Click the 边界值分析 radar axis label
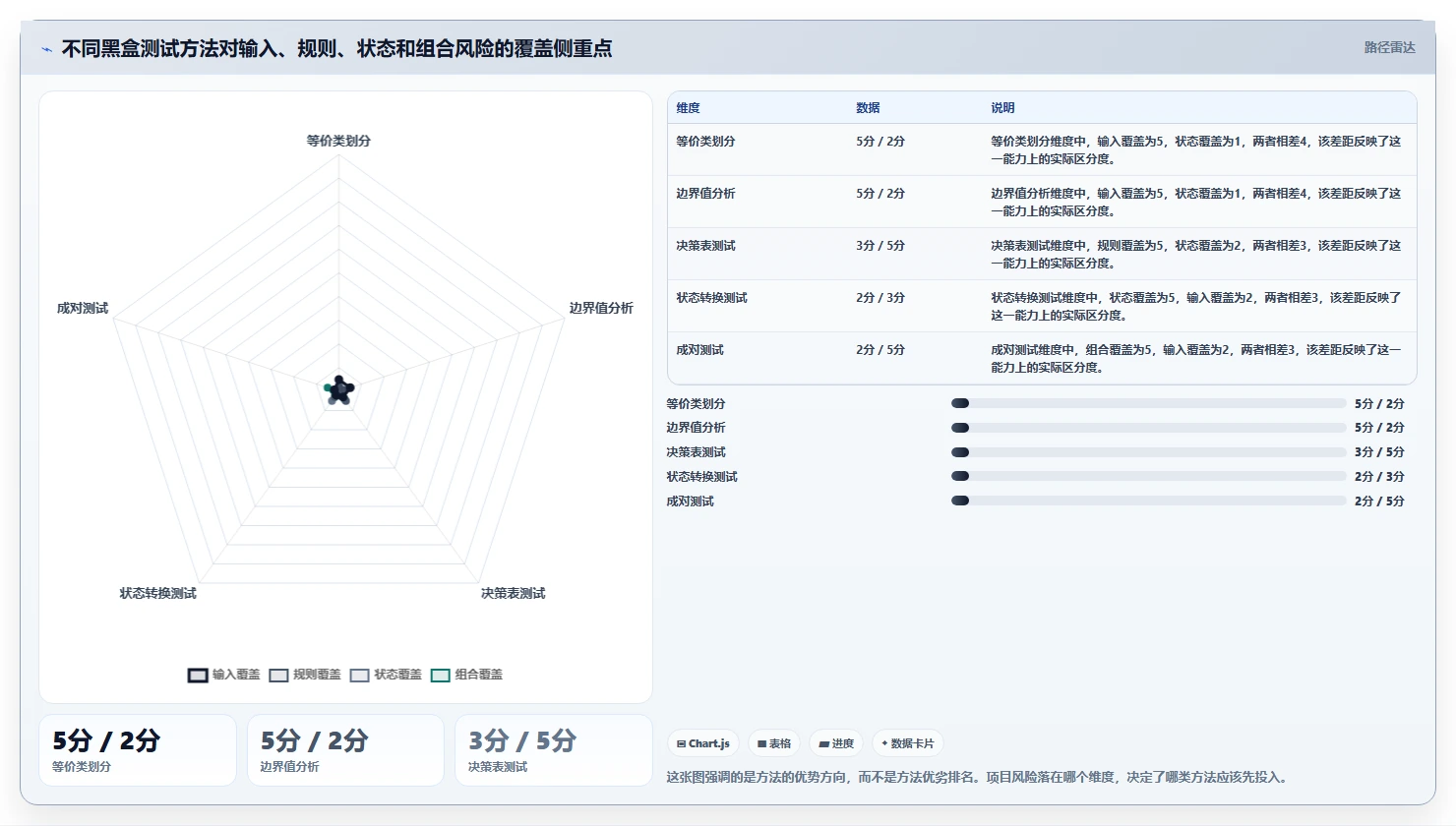This screenshot has width=1456, height=826. [601, 308]
